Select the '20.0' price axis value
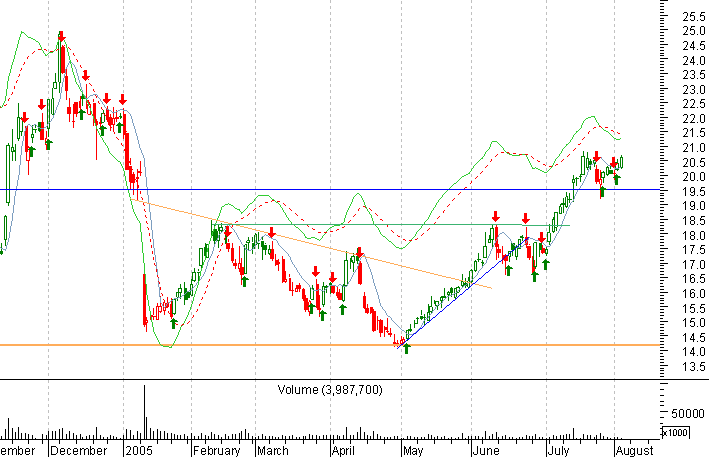Image resolution: width=709 pixels, height=457 pixels. tap(693, 177)
